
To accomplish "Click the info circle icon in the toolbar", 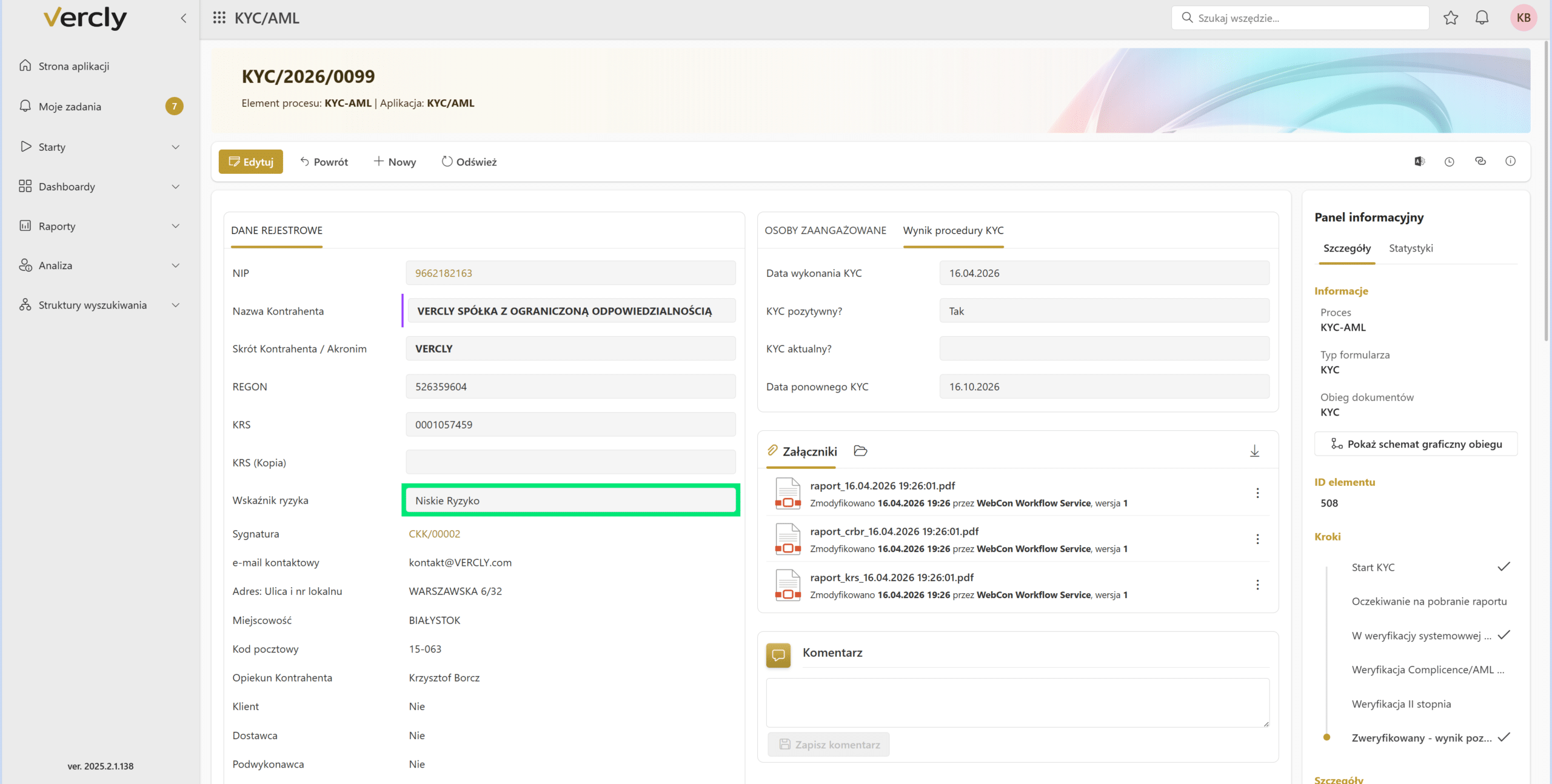I will 1510,161.
